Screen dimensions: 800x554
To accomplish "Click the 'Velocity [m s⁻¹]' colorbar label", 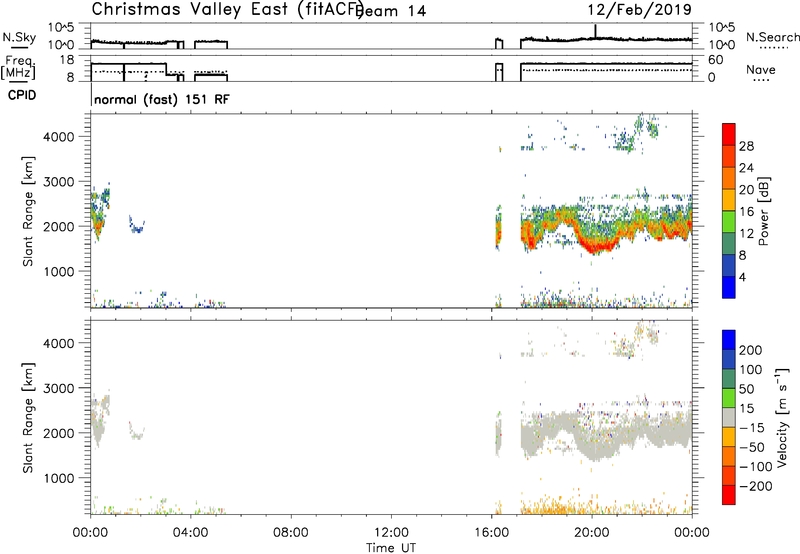I will (782, 417).
